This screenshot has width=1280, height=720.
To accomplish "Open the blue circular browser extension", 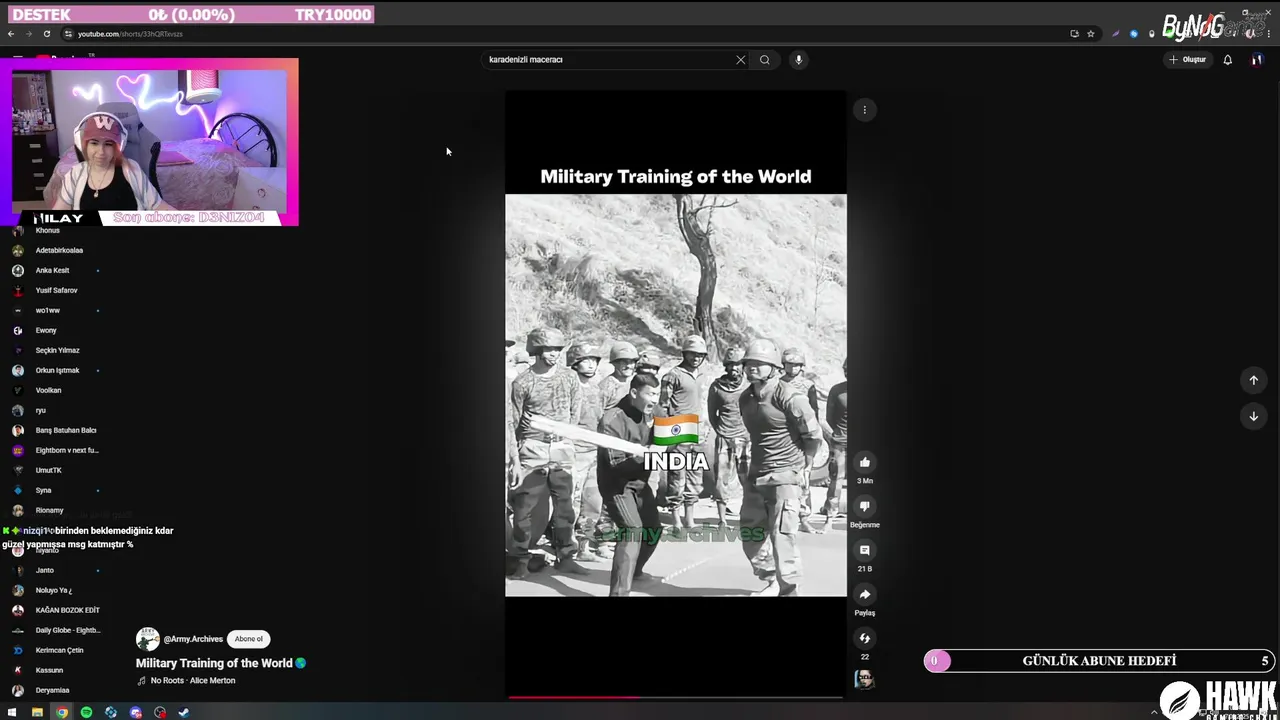I will pos(1134,34).
